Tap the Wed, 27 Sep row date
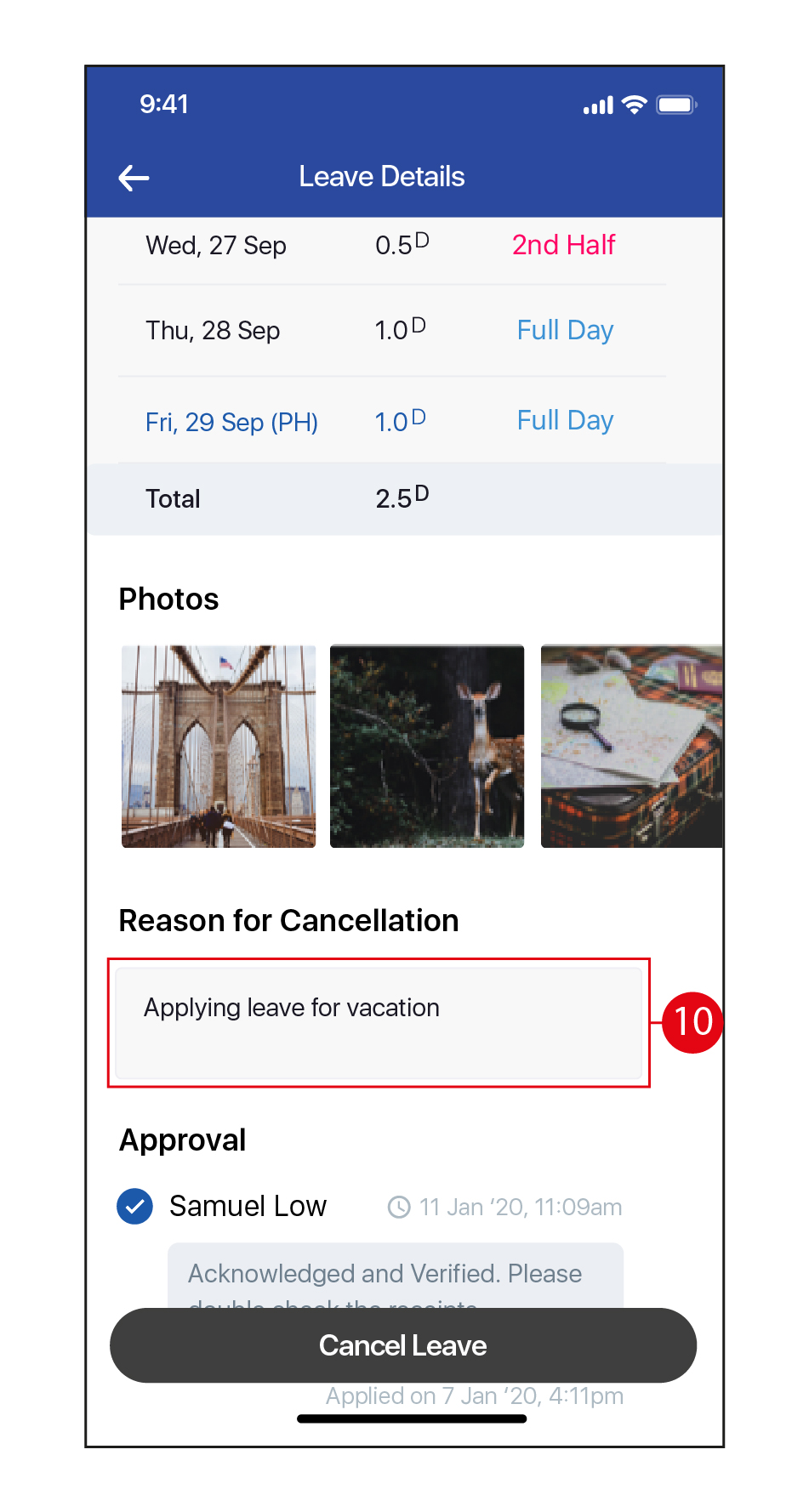 click(216, 246)
